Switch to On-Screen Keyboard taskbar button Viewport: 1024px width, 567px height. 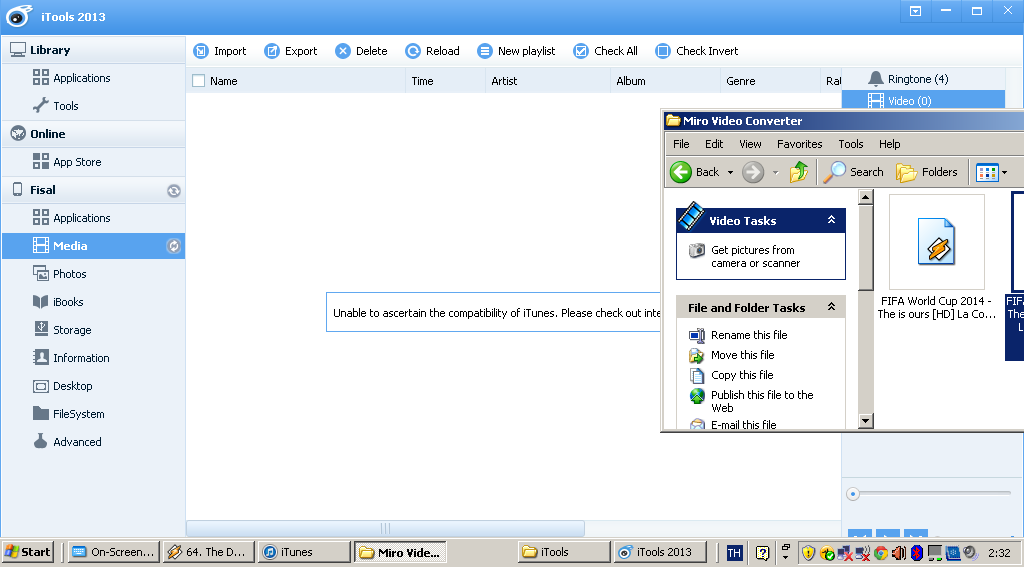tap(114, 552)
